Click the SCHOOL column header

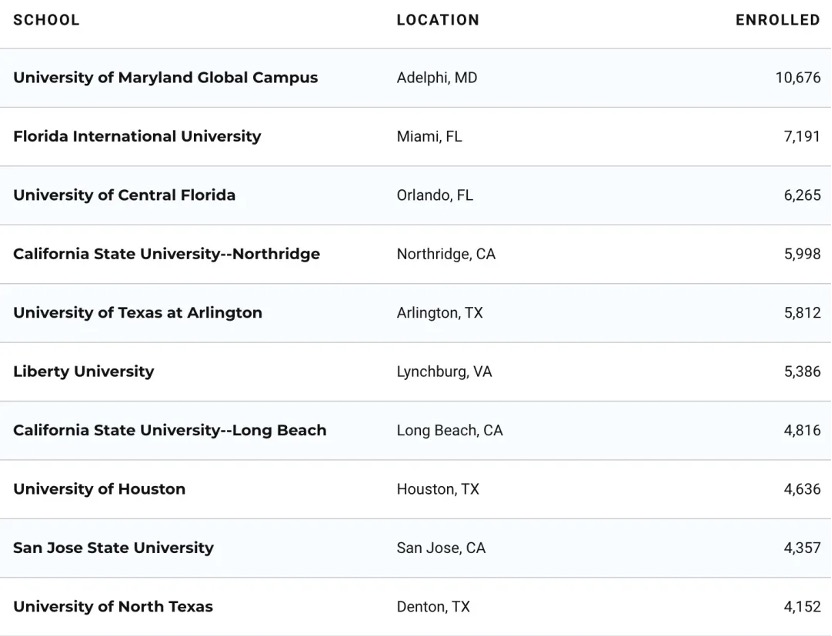[46, 20]
